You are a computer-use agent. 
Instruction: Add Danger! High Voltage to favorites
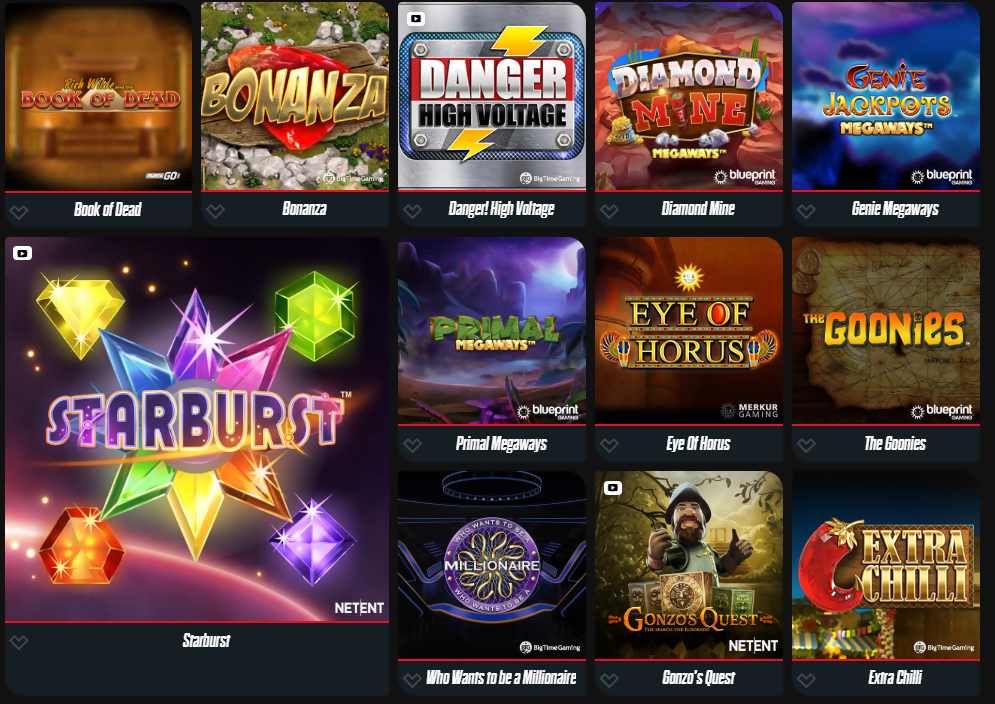point(412,211)
